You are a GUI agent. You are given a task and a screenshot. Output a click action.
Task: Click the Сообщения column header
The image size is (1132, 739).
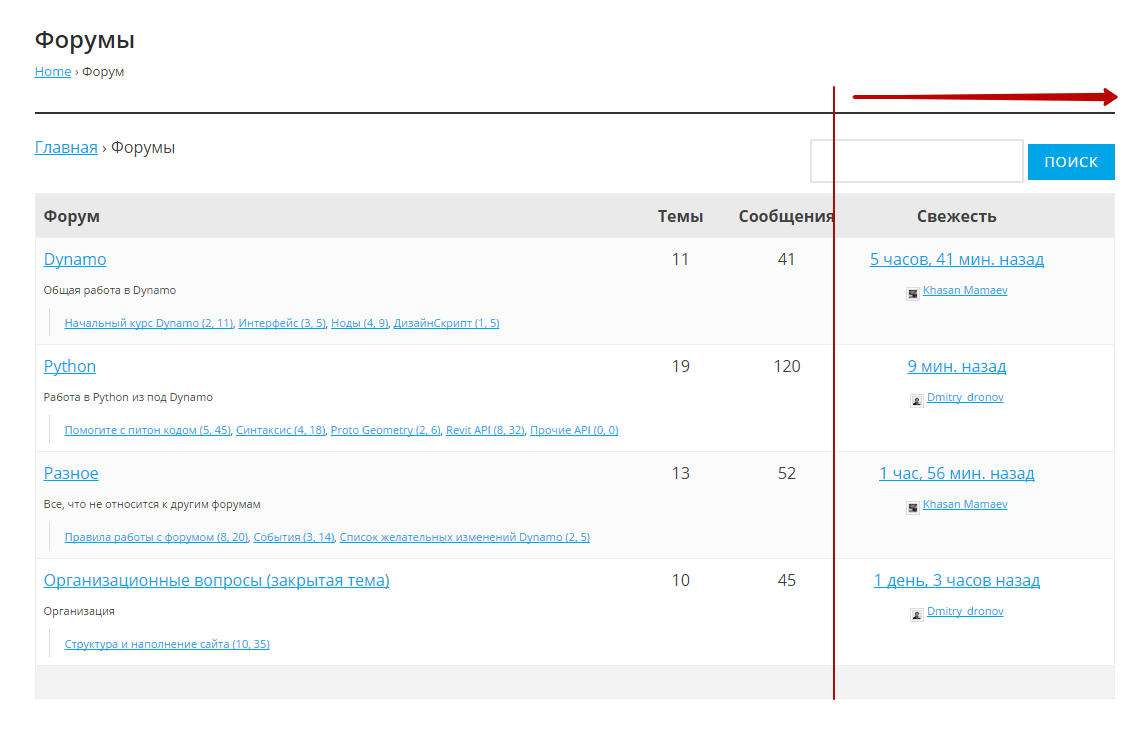tap(786, 217)
